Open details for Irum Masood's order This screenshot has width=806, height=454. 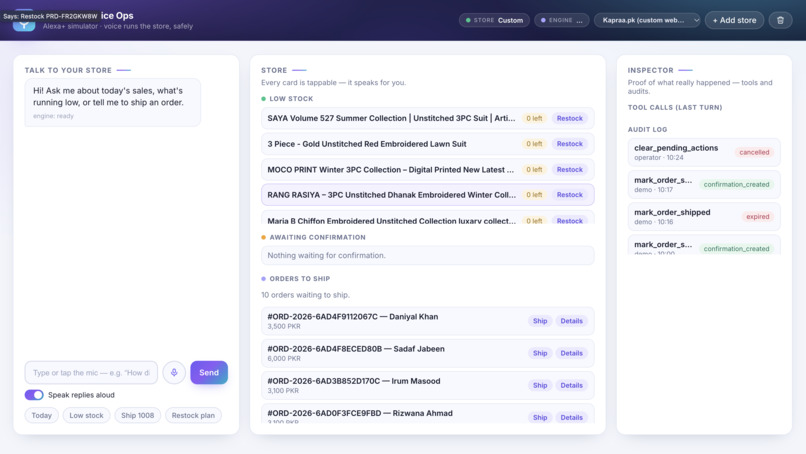pos(572,385)
